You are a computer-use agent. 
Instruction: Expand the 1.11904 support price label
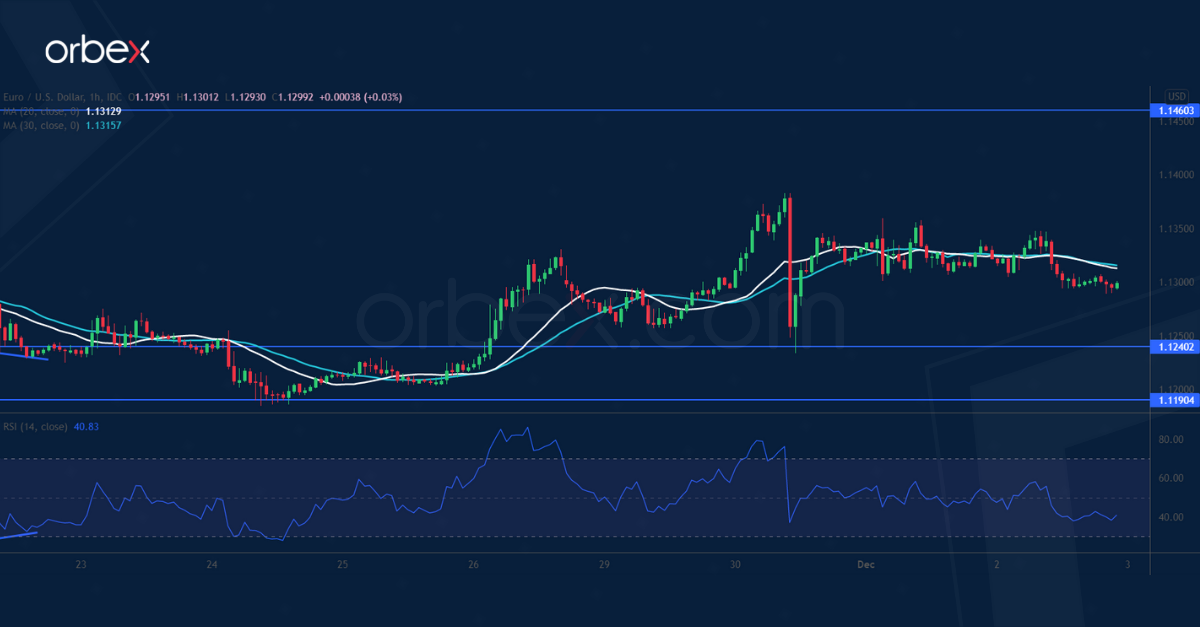point(1175,399)
